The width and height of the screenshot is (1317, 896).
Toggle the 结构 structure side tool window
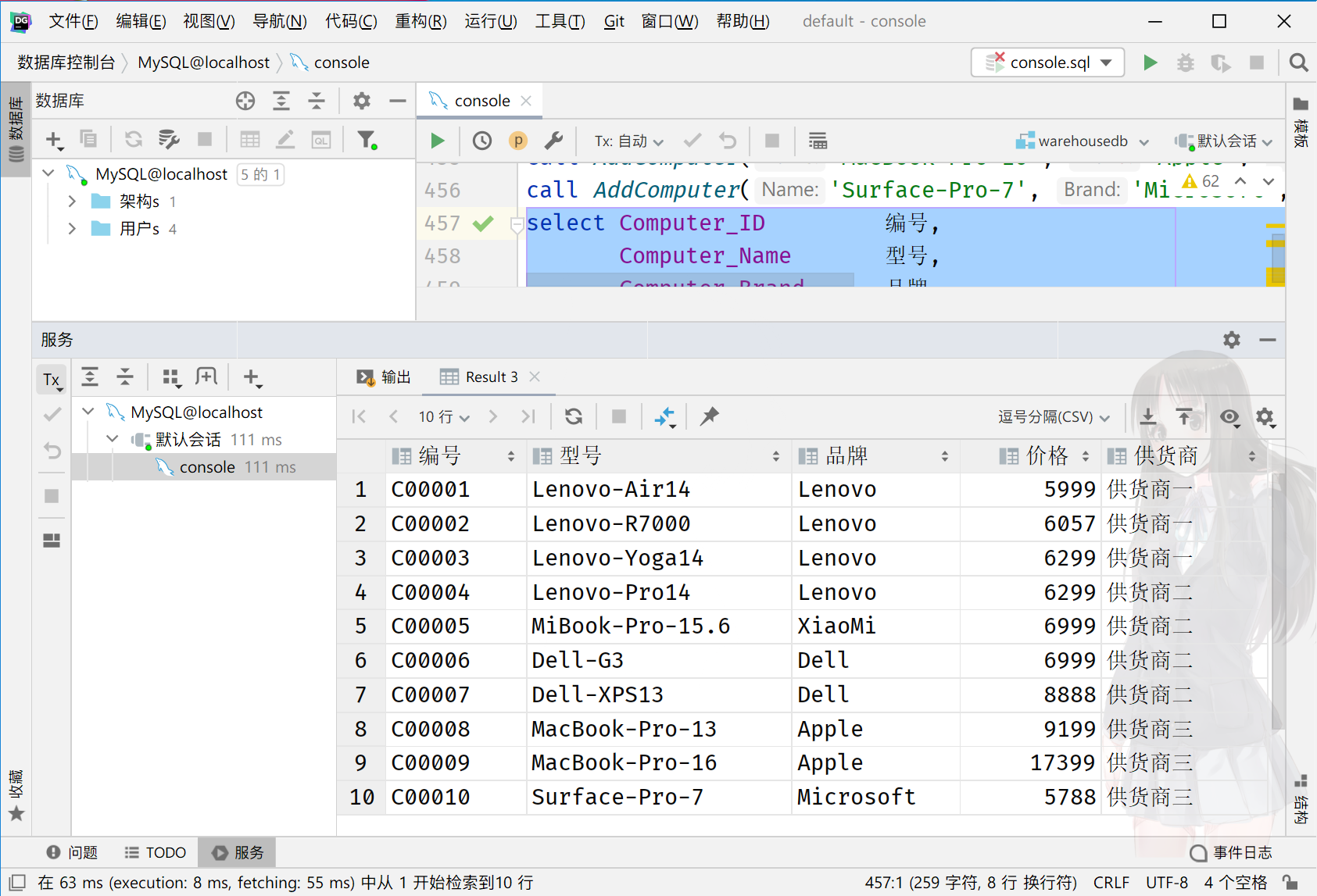tap(1301, 800)
